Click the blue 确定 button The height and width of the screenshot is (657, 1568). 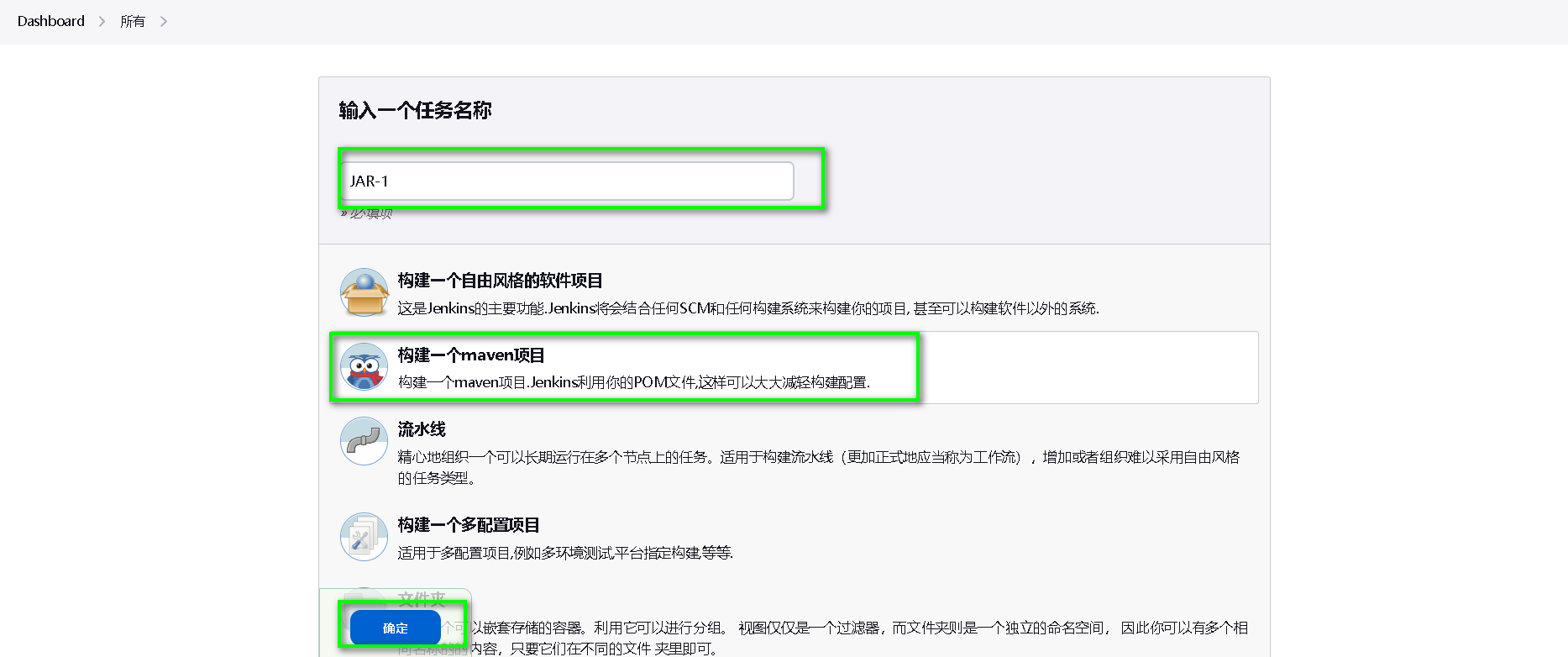tap(396, 628)
